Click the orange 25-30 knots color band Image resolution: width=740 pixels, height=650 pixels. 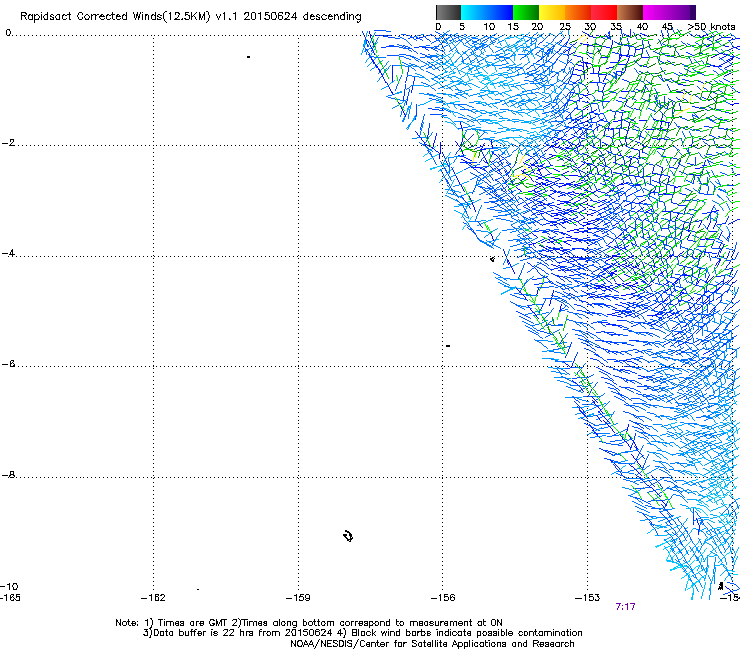coord(578,12)
